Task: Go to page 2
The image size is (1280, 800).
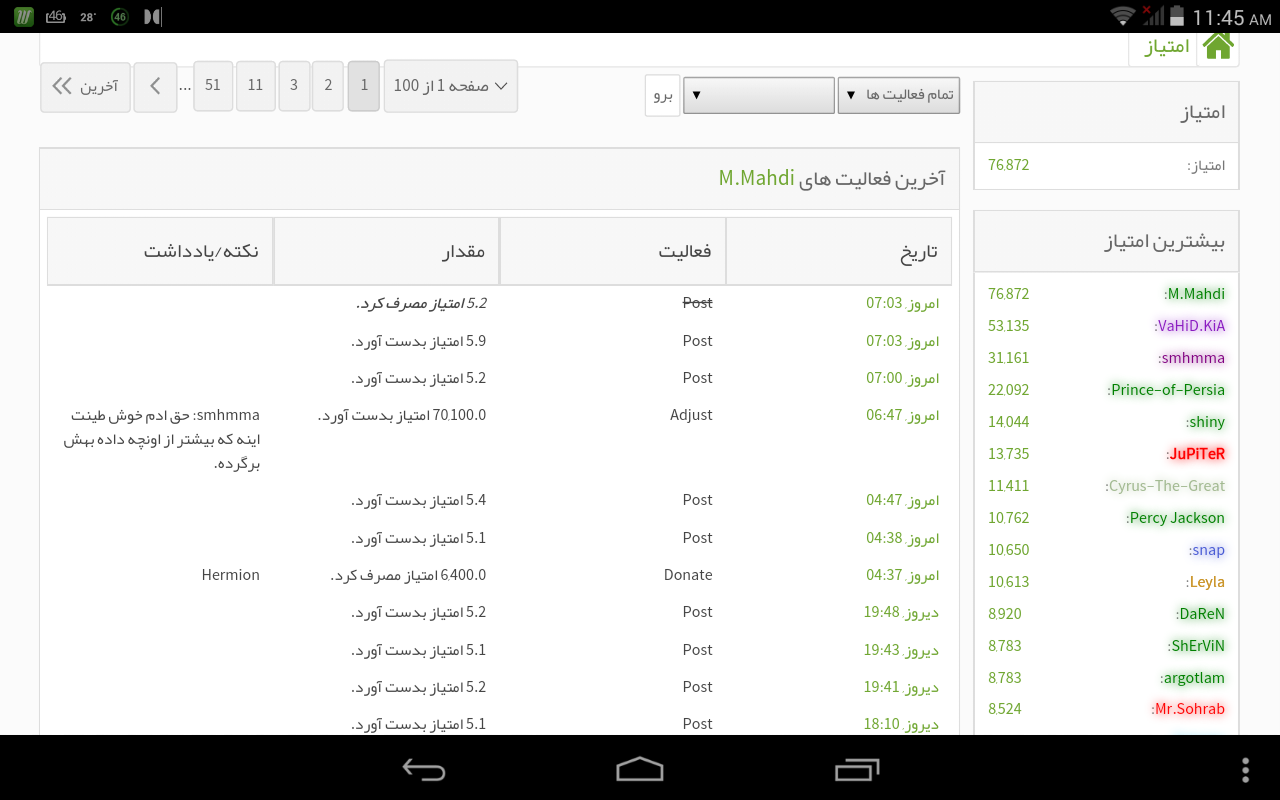Action: 328,86
